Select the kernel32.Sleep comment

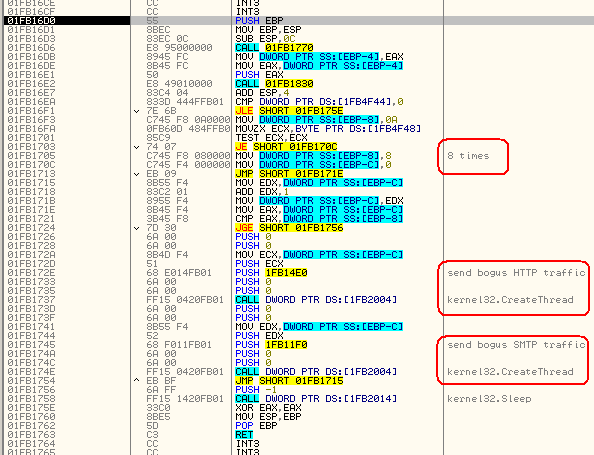pos(489,399)
